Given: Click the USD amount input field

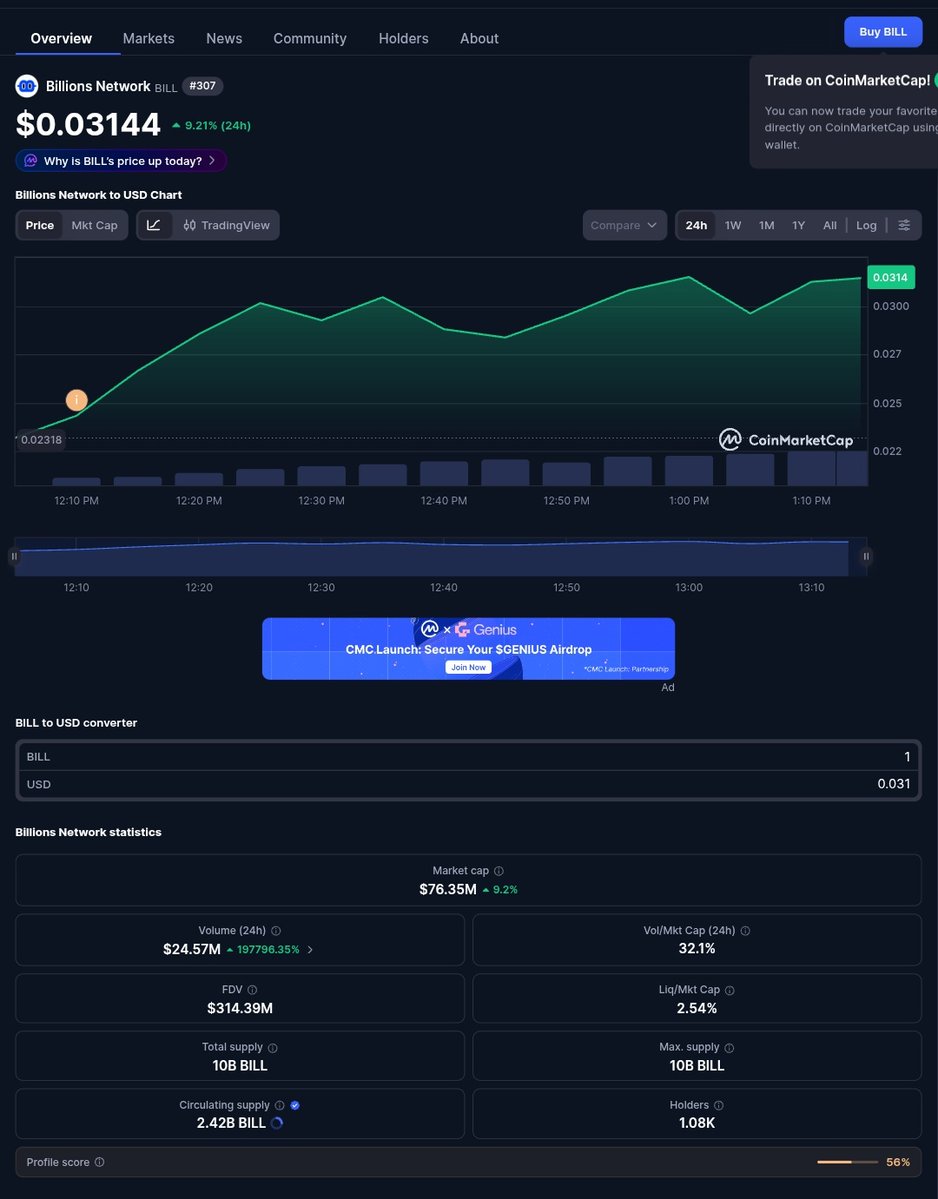Looking at the screenshot, I should [469, 784].
